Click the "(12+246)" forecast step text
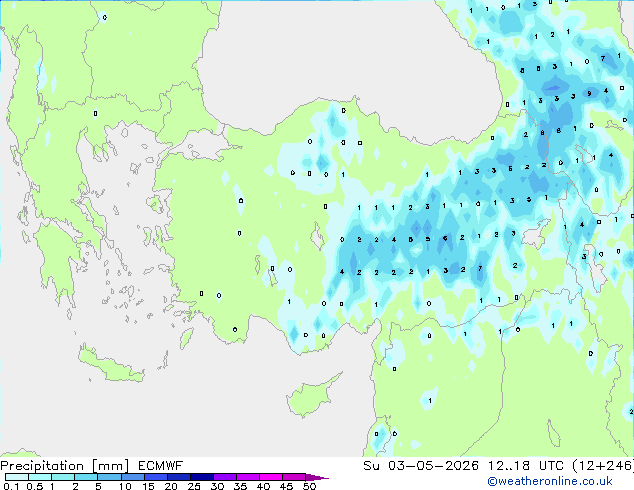634x490 pixels. point(603,466)
